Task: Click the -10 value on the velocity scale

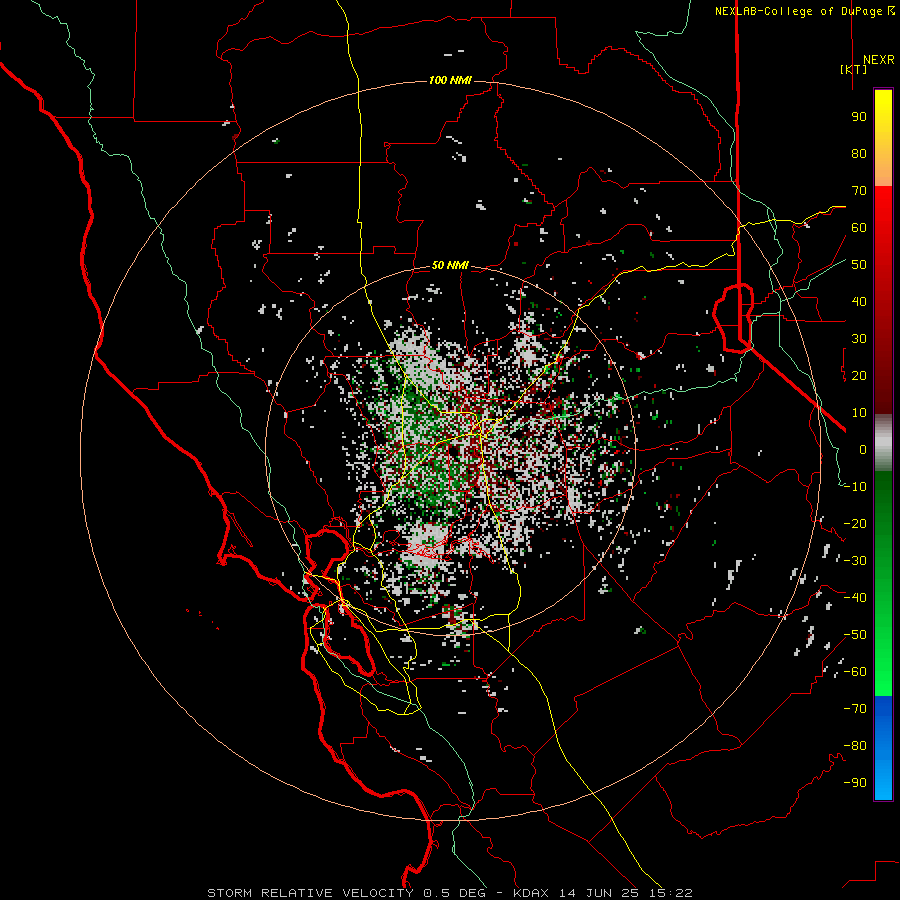Action: click(855, 487)
